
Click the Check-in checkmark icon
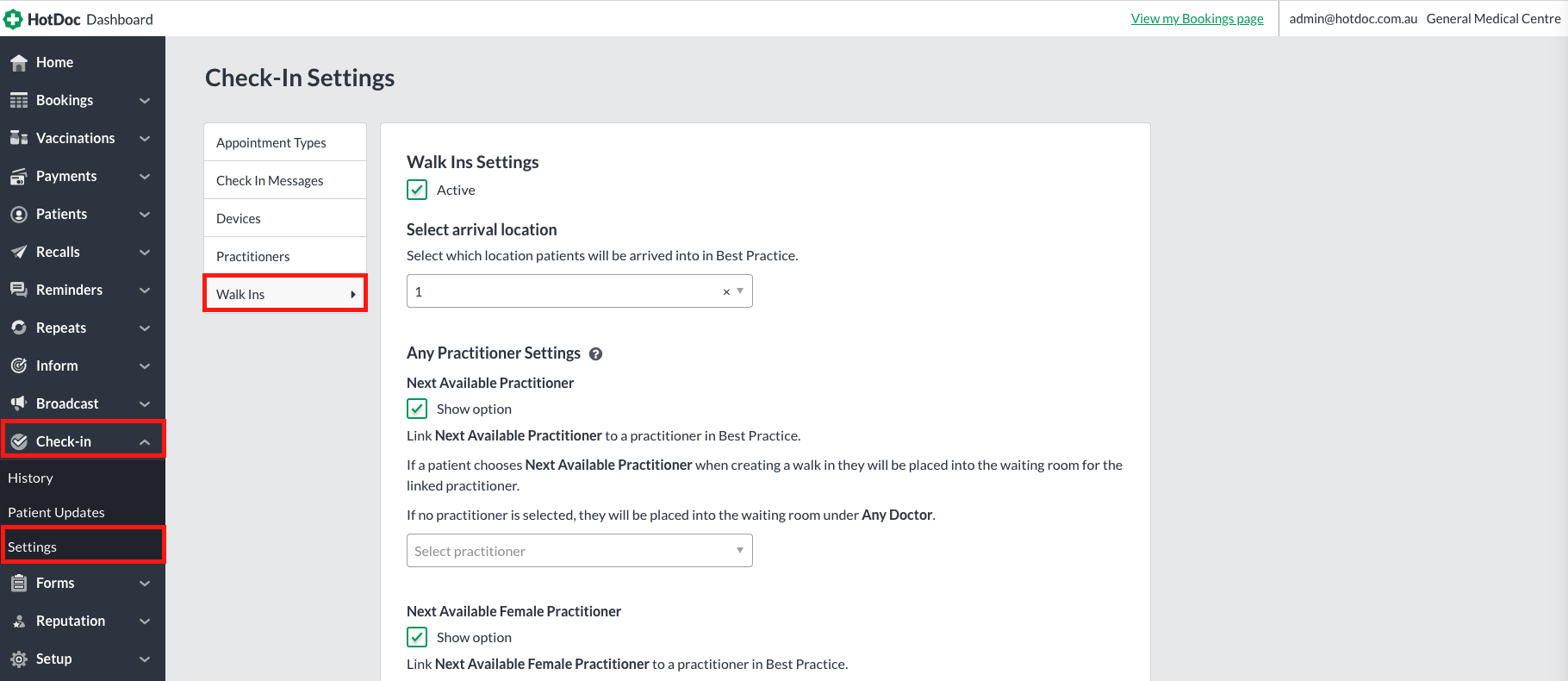click(19, 441)
